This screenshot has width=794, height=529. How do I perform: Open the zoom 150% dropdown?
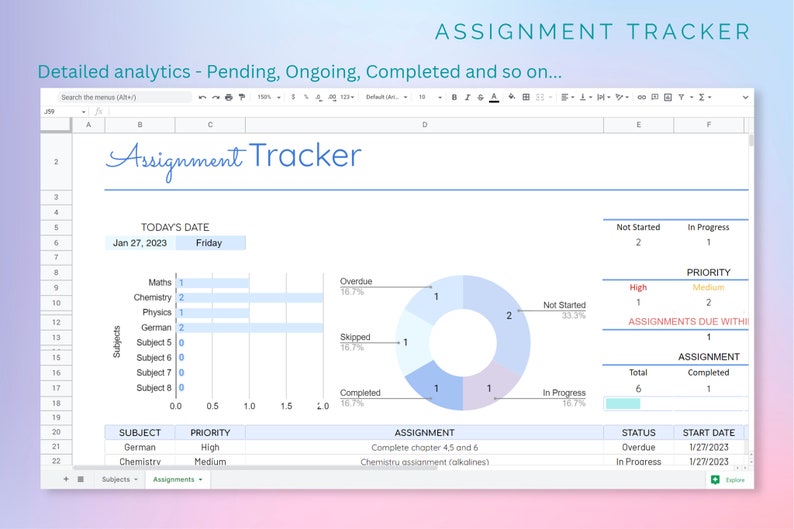269,97
